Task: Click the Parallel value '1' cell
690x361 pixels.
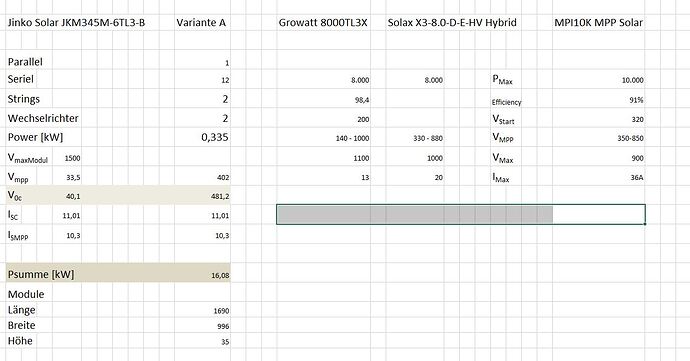Action: point(227,63)
